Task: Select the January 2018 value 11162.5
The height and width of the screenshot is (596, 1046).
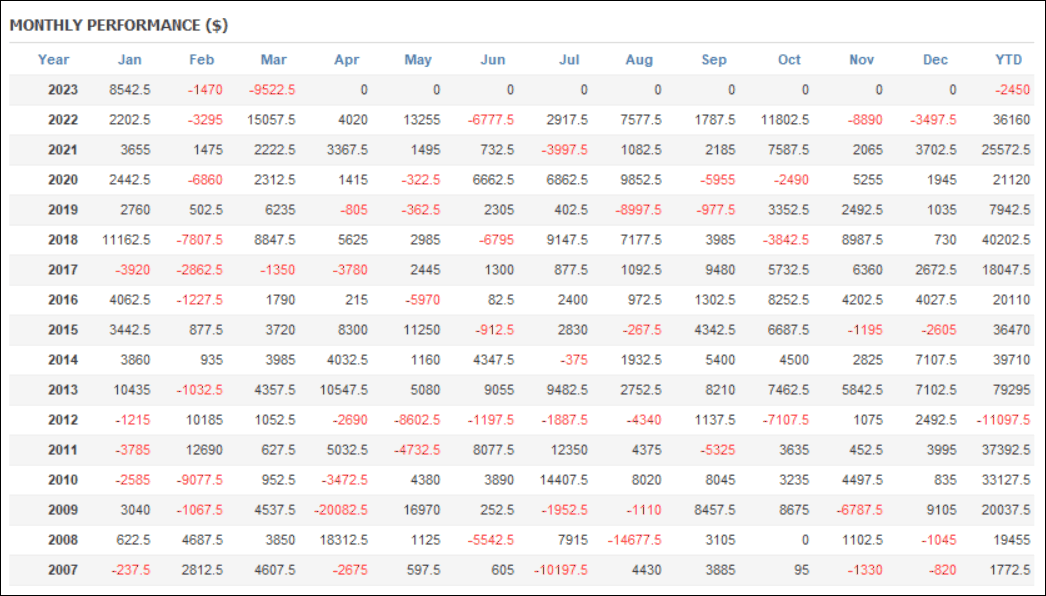Action: [126, 240]
